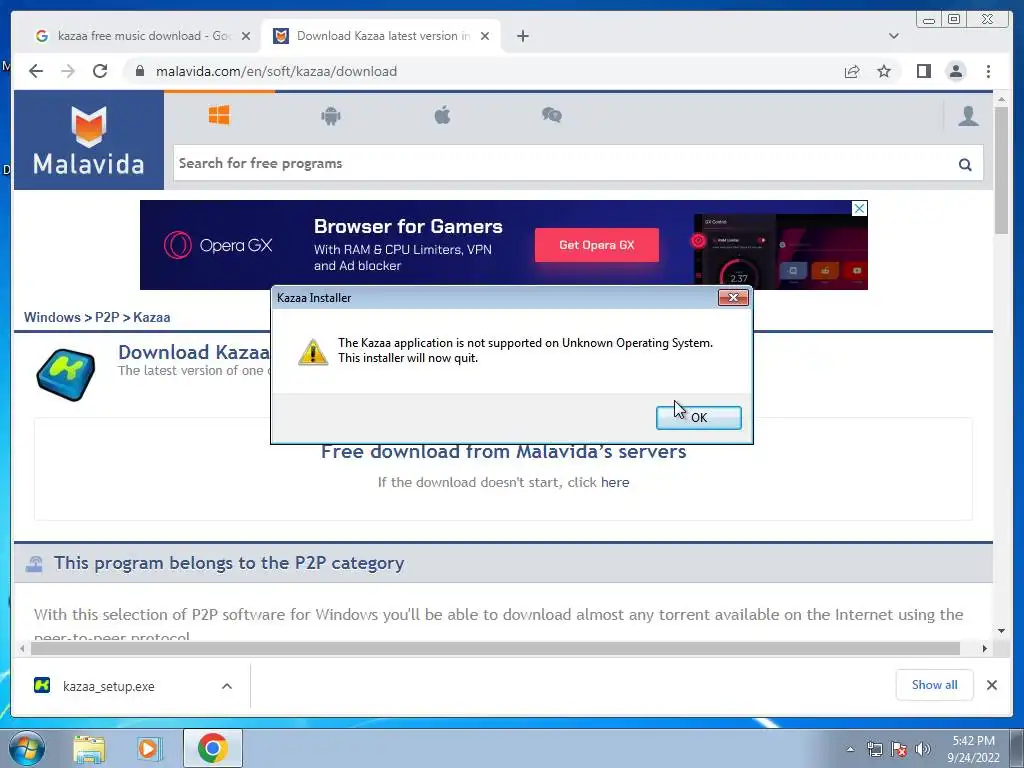Click the dialog warning triangle icon
Image resolution: width=1024 pixels, height=768 pixels.
point(313,352)
